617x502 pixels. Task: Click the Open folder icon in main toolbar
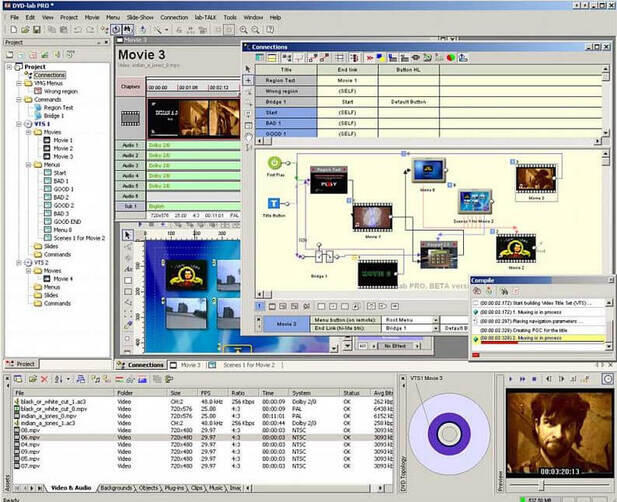25,30
